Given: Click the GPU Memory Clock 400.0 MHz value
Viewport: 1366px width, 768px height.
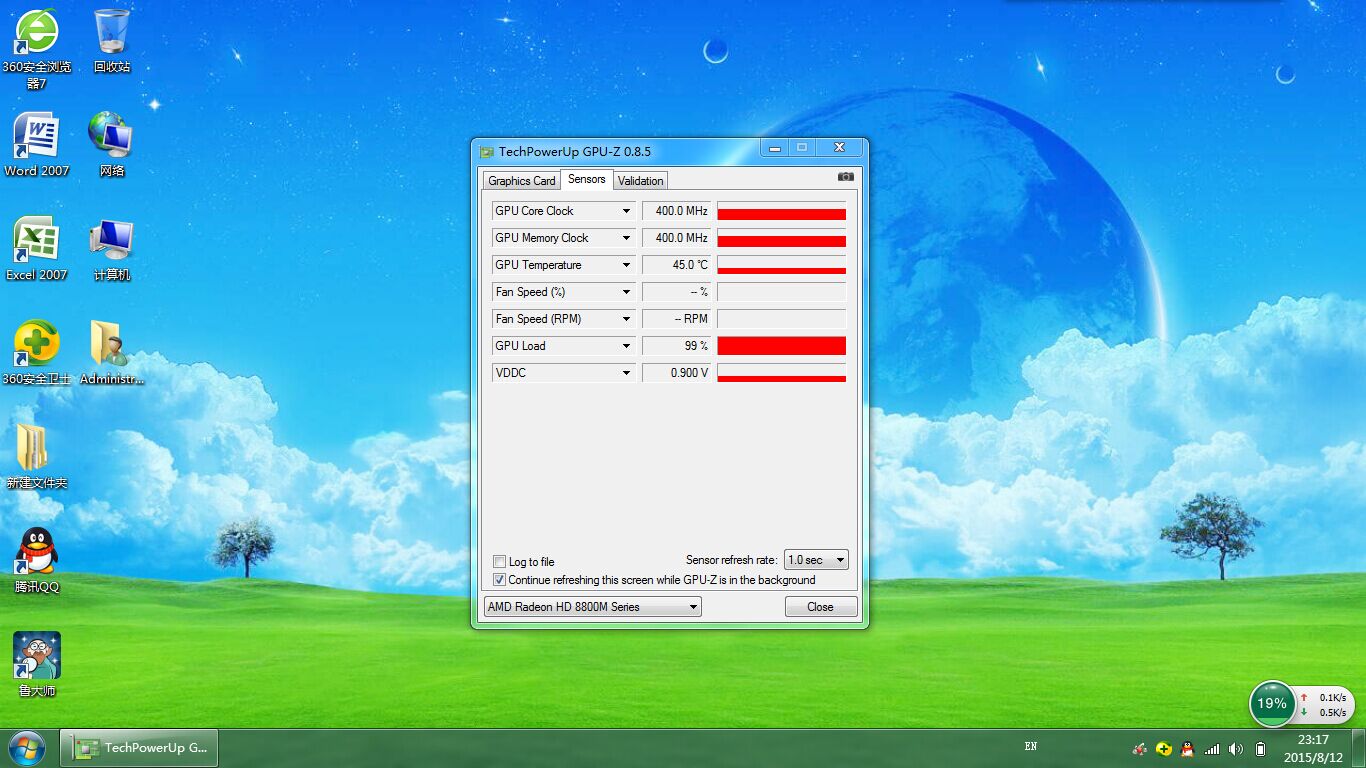Looking at the screenshot, I should click(676, 238).
